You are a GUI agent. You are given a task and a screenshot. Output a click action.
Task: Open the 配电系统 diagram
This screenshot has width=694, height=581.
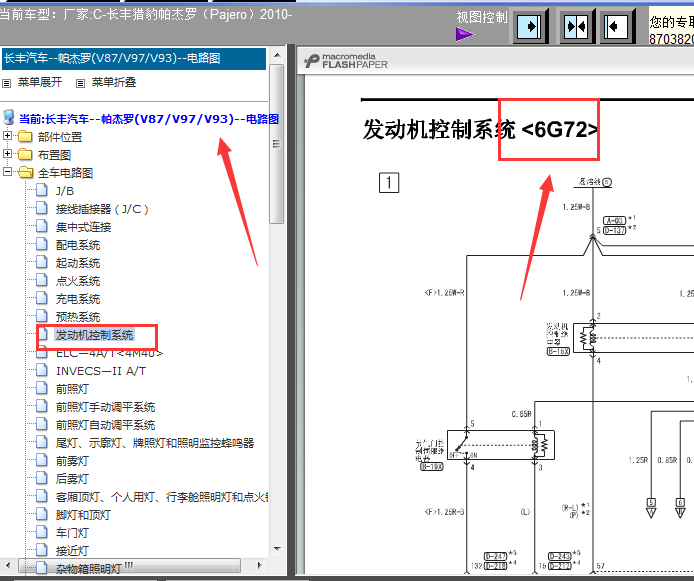[x=78, y=245]
